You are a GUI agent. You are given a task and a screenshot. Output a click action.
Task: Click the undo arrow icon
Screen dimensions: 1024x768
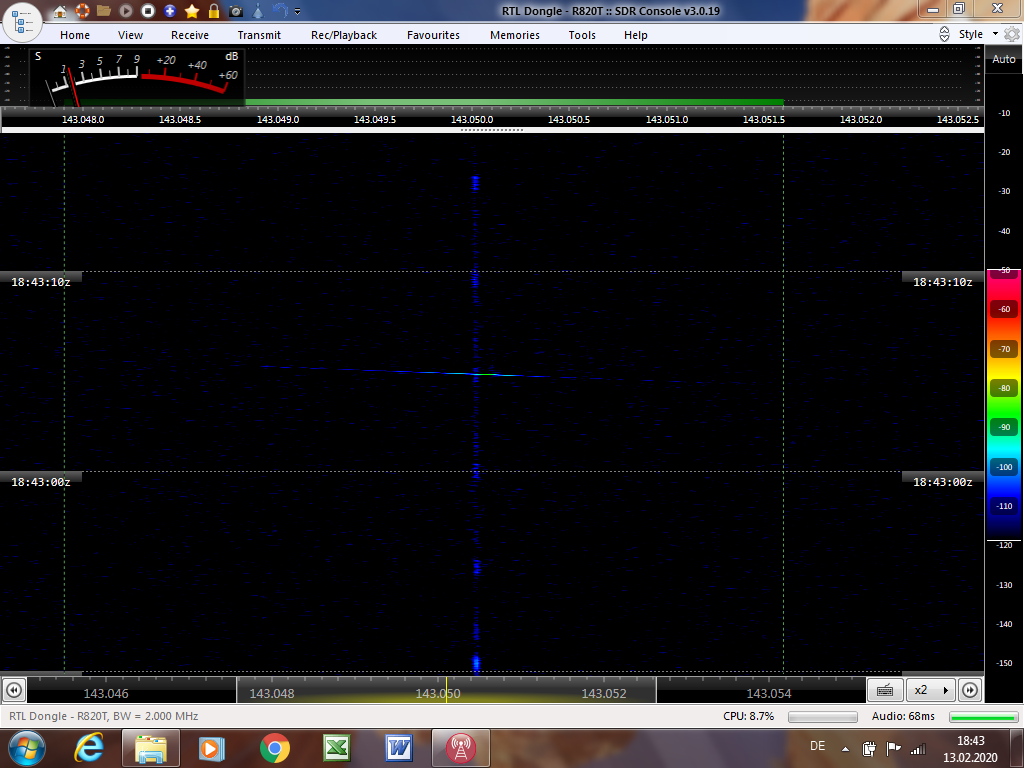coord(280,11)
